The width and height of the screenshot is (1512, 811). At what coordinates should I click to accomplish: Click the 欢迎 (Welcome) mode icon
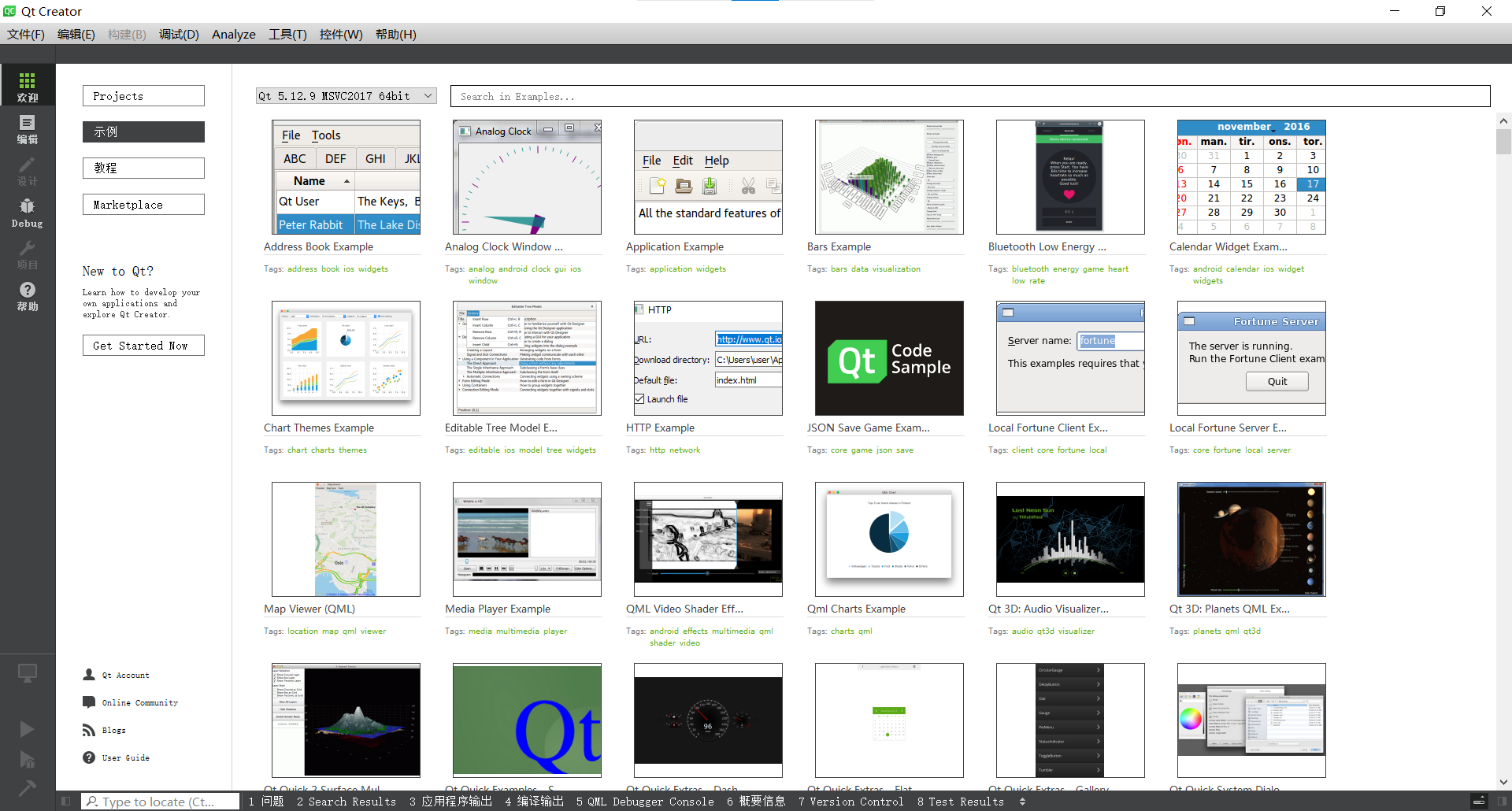click(27, 87)
